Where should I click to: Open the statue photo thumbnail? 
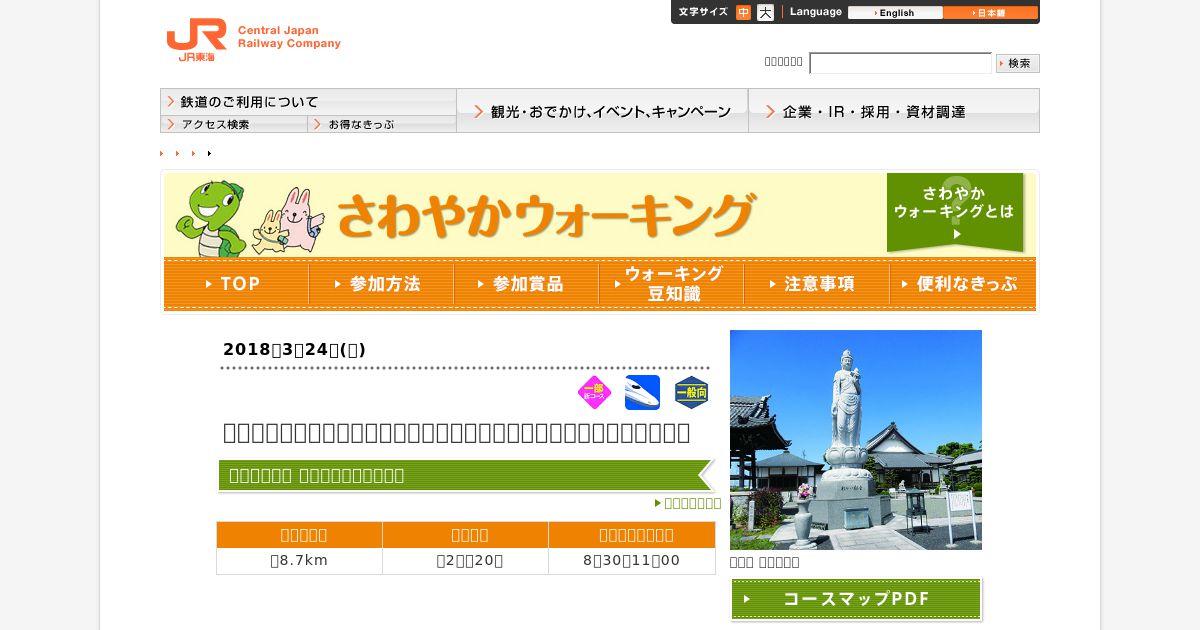tap(856, 440)
